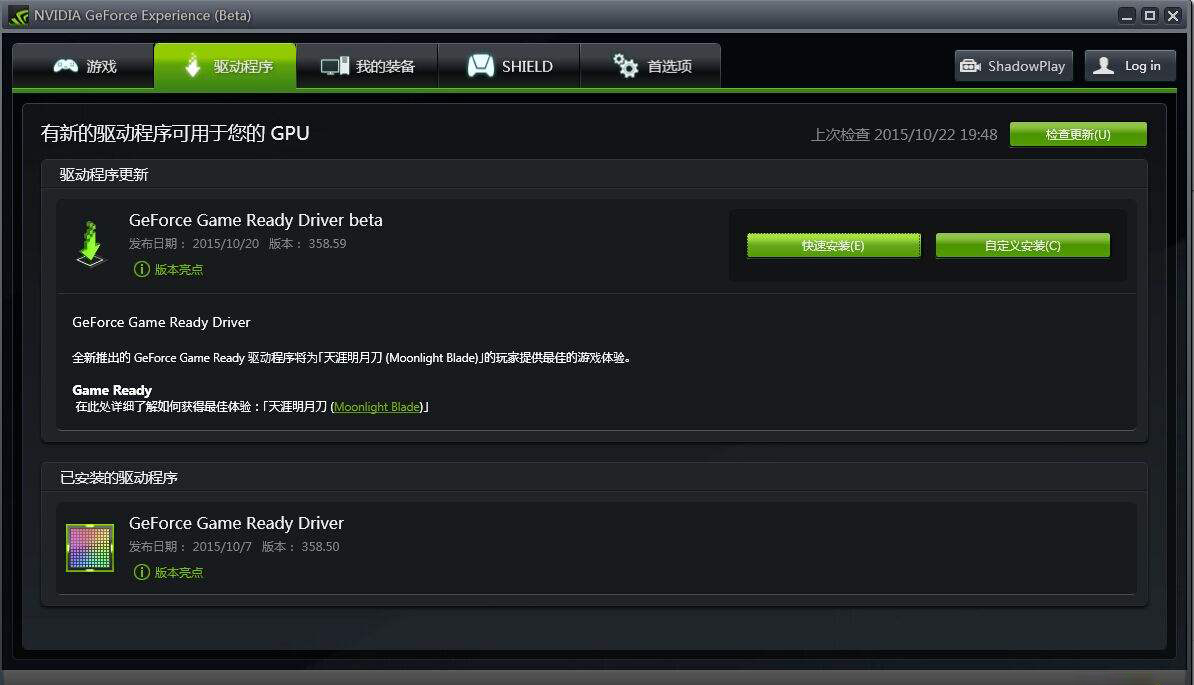Click the green driver download arrow icon
Viewport: 1194px width, 685px height.
(90, 243)
